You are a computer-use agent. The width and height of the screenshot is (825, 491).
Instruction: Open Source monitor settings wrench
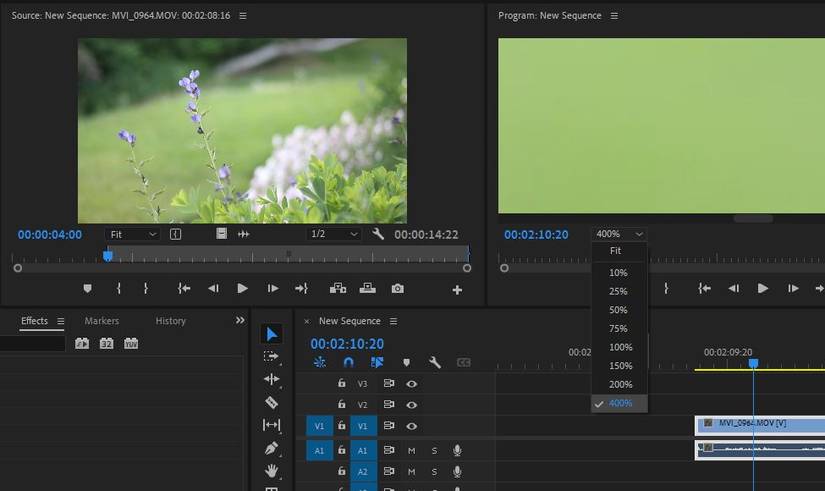tap(378, 234)
